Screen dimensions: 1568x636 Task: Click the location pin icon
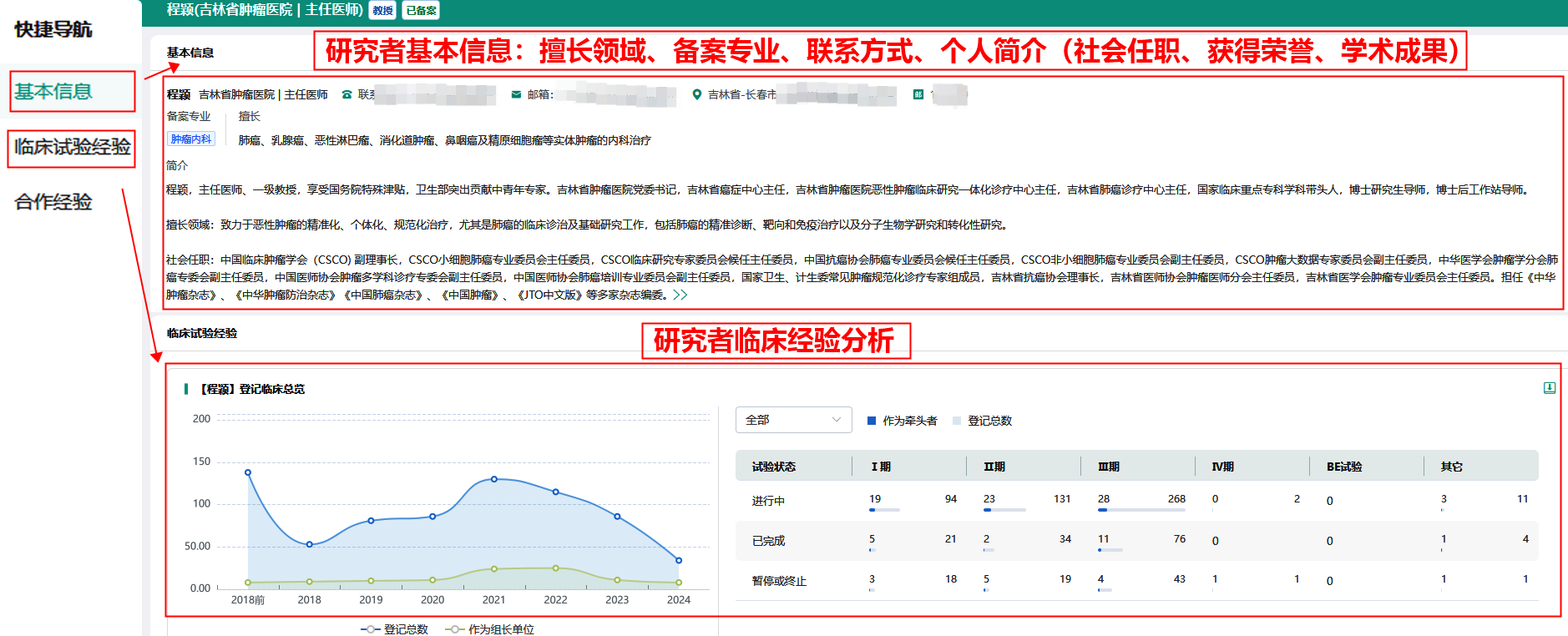pyautogui.click(x=696, y=95)
